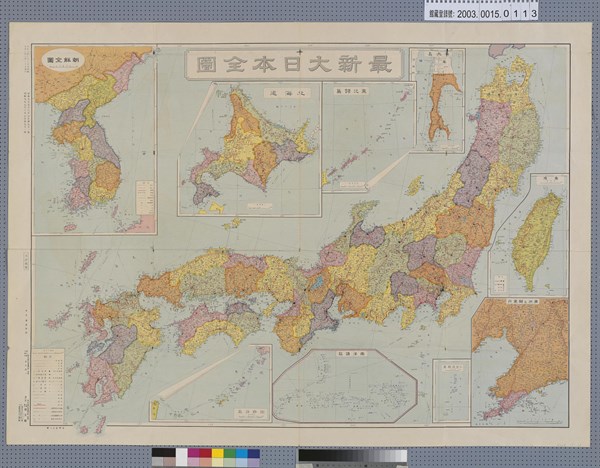
Task: Select the Hokkaido inset map
Action: pos(248,150)
